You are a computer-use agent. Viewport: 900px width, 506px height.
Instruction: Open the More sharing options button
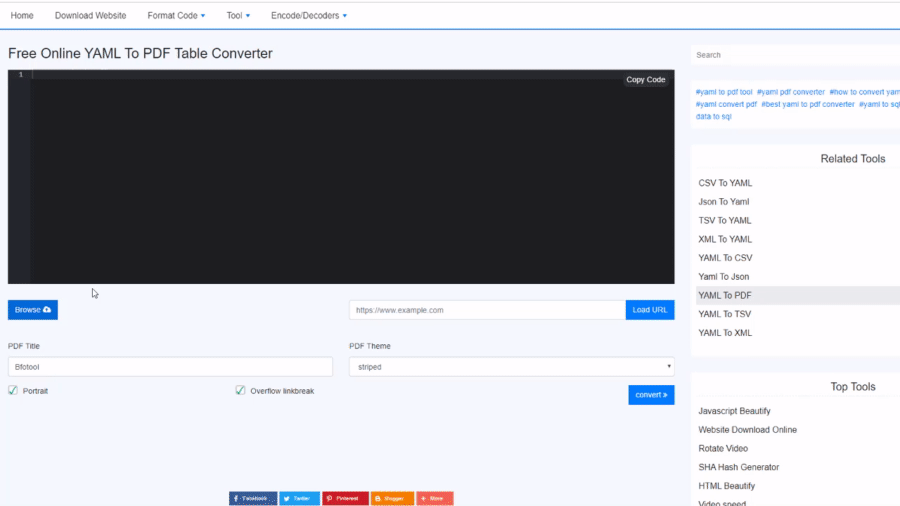click(x=435, y=498)
